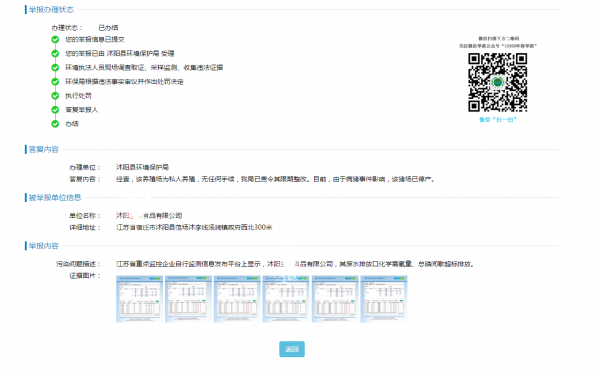
Task: Open the fourth evidence image thumbnail
Action: click(286, 299)
